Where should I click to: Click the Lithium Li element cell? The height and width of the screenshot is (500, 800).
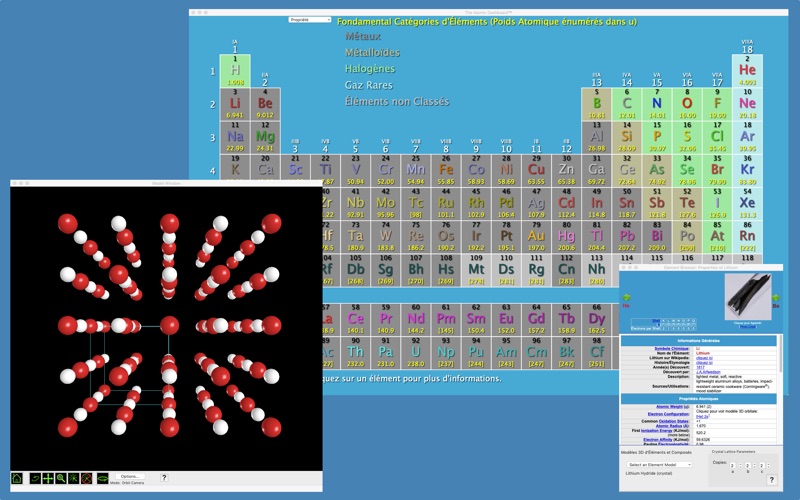click(235, 104)
